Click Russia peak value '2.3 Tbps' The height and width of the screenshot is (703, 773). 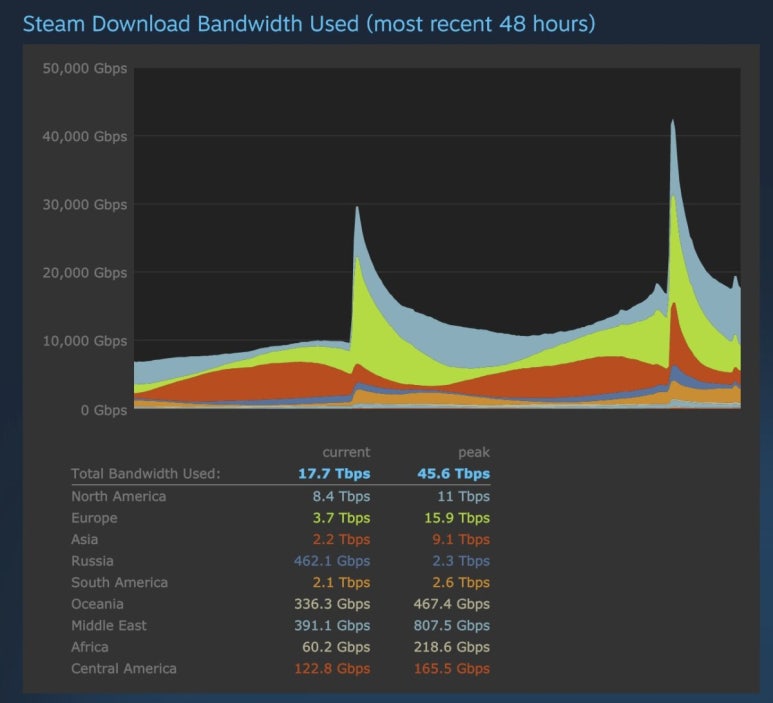[x=461, y=561]
